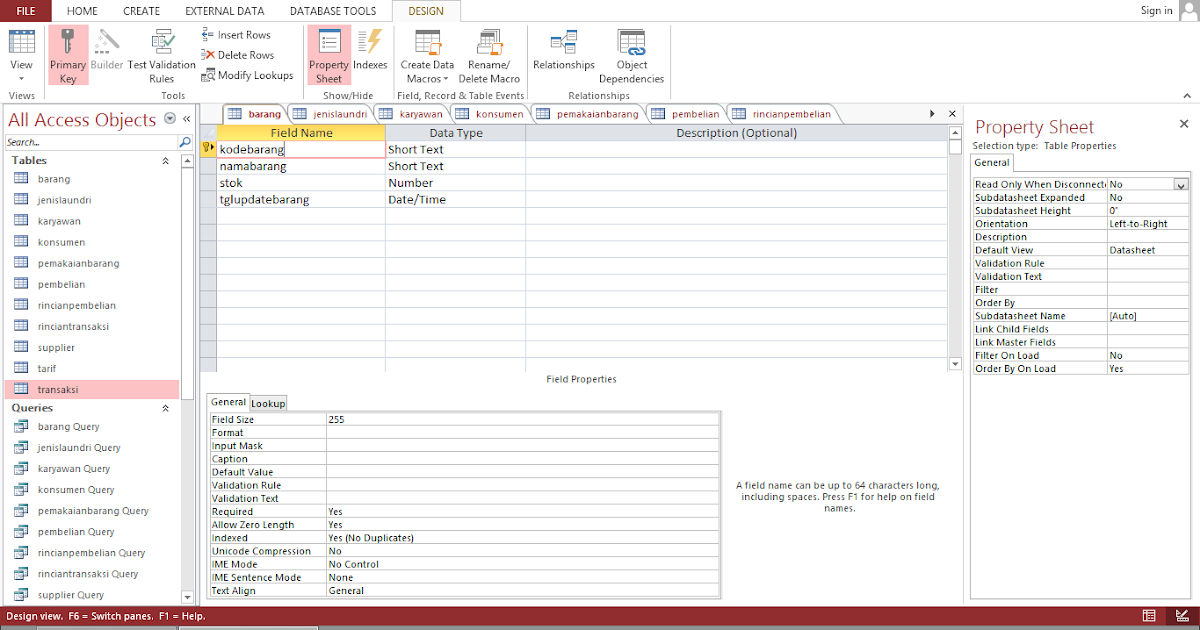Switch to DATABASE TOOLS ribbon tab
This screenshot has height=630, width=1200.
pyautogui.click(x=333, y=11)
